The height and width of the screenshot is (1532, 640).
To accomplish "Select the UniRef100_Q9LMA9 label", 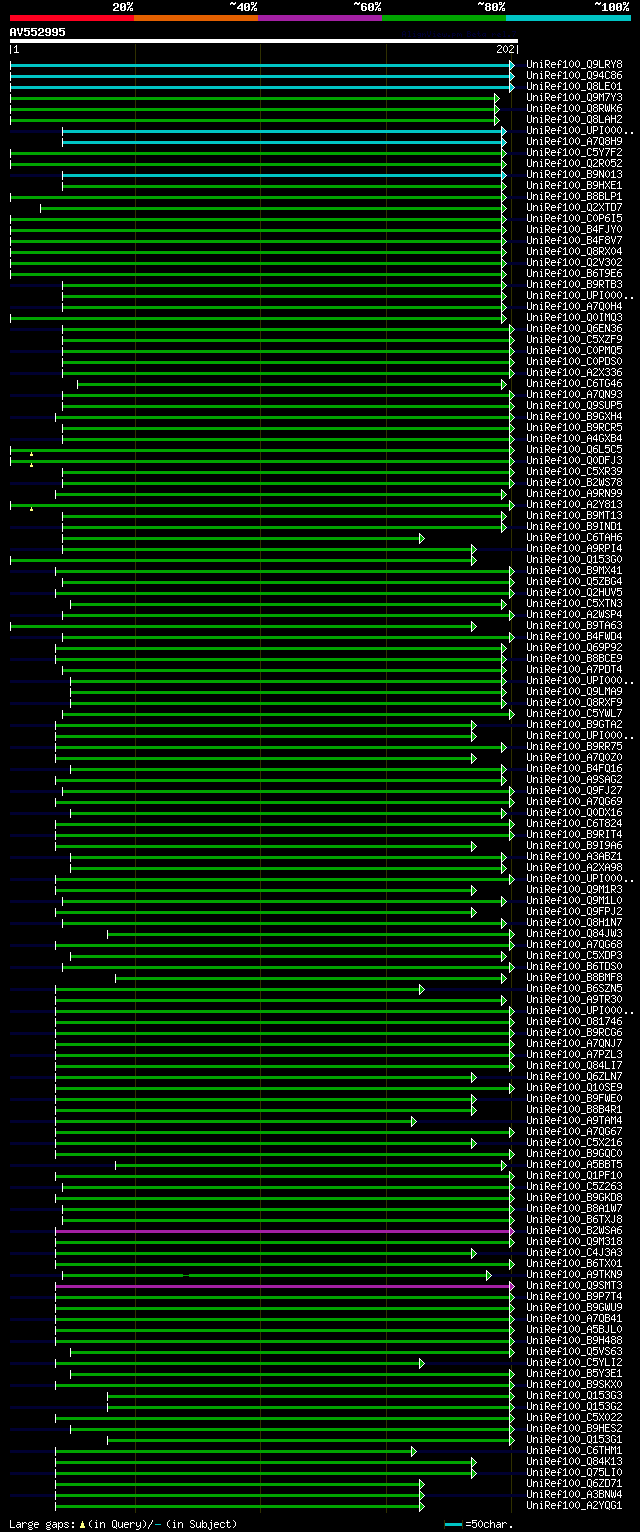I will [x=574, y=691].
